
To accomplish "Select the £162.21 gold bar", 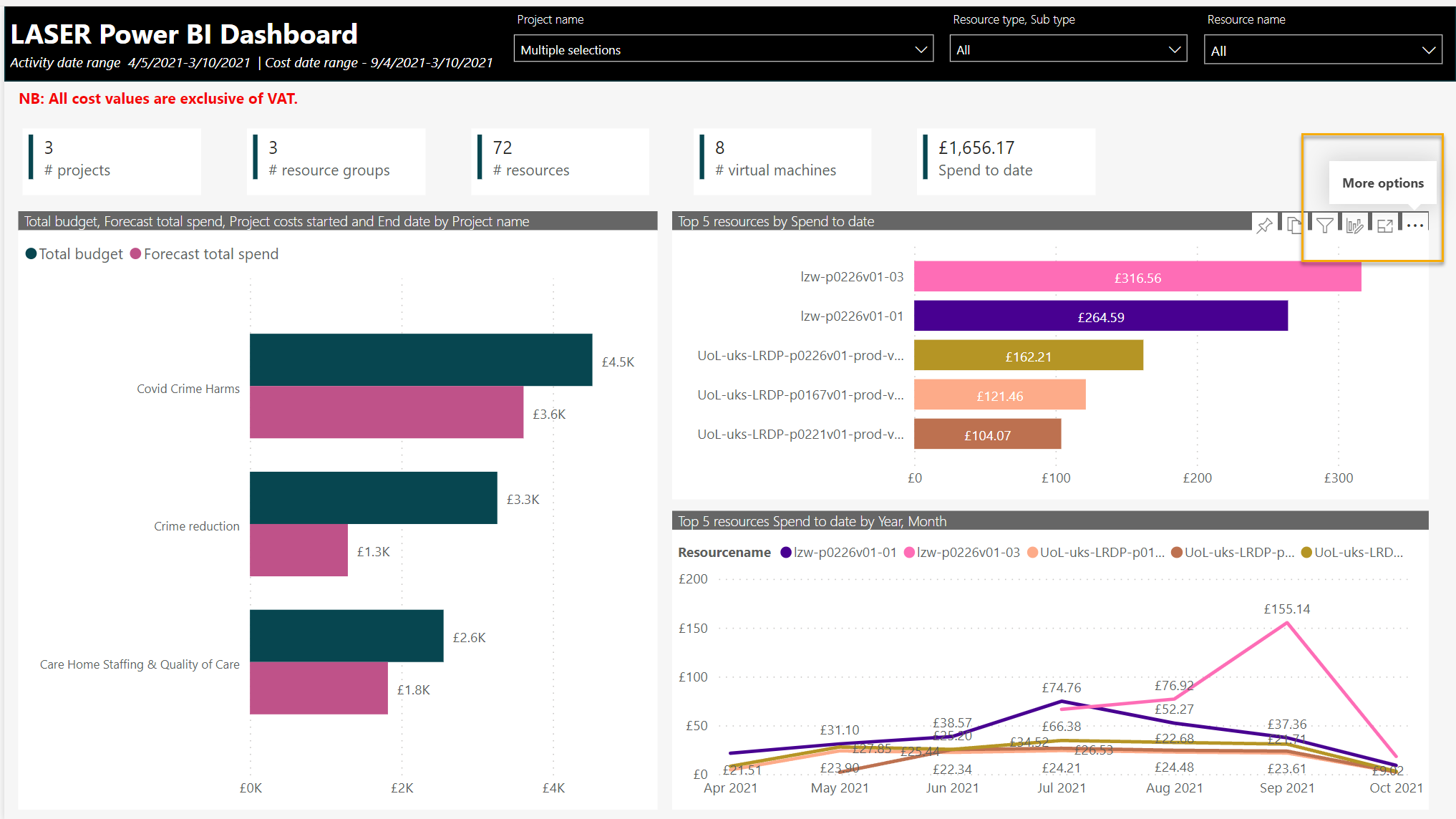I will click(1029, 356).
